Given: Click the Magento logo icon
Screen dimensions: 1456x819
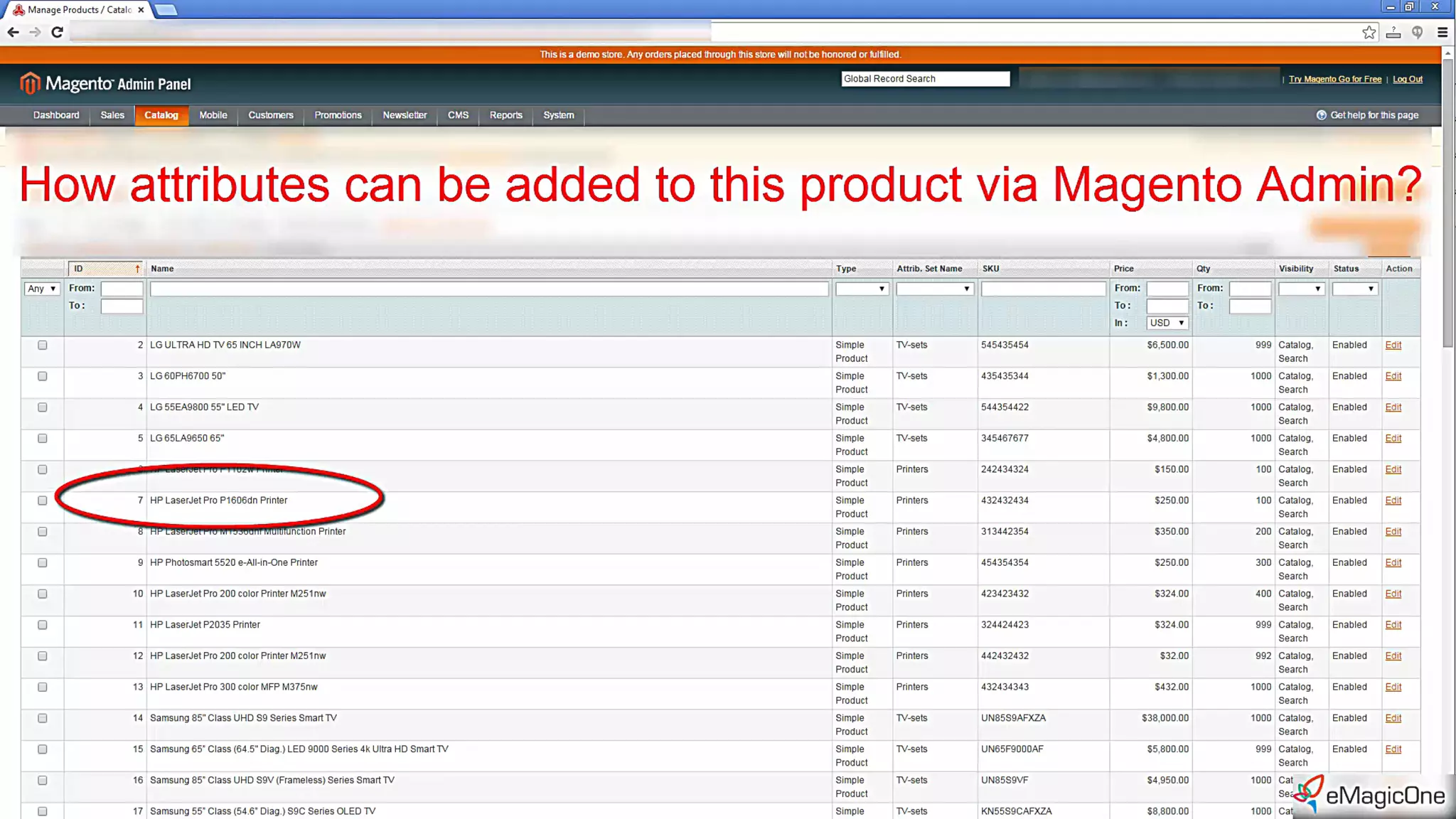Looking at the screenshot, I should 29,84.
